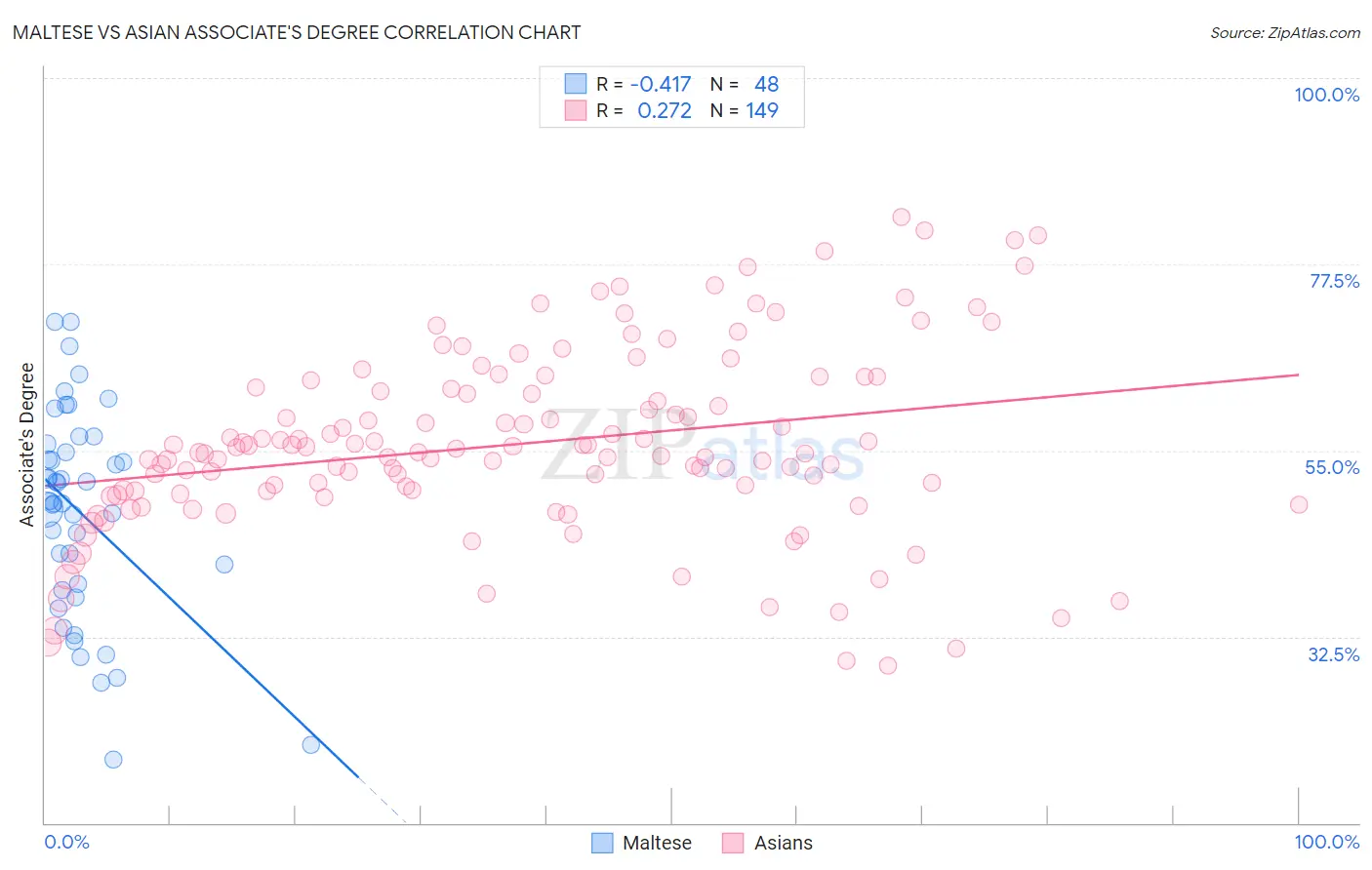Click the blue Maltese legend swatch at bottom
Screen dimensions: 1372x870
603,843
